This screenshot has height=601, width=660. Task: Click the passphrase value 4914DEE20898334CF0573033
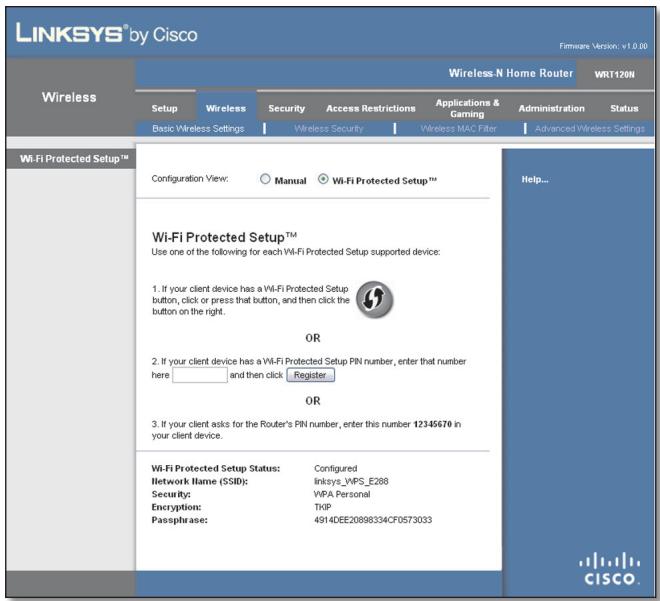(x=373, y=520)
